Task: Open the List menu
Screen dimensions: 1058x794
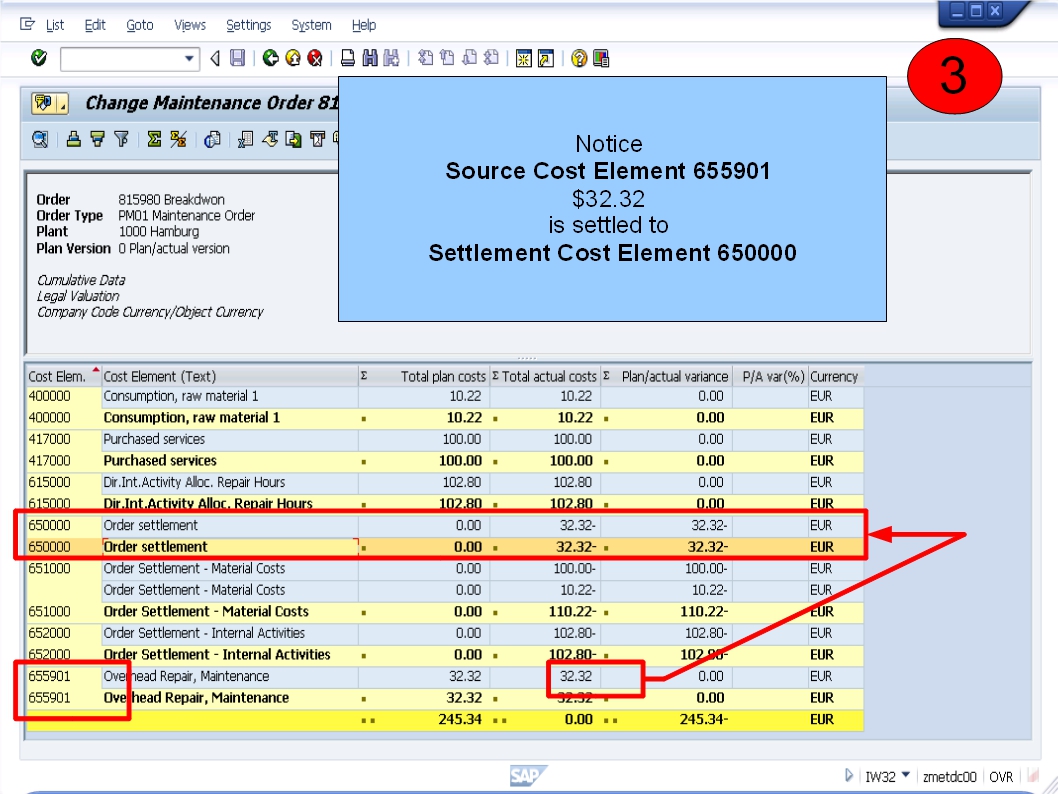Action: click(55, 26)
